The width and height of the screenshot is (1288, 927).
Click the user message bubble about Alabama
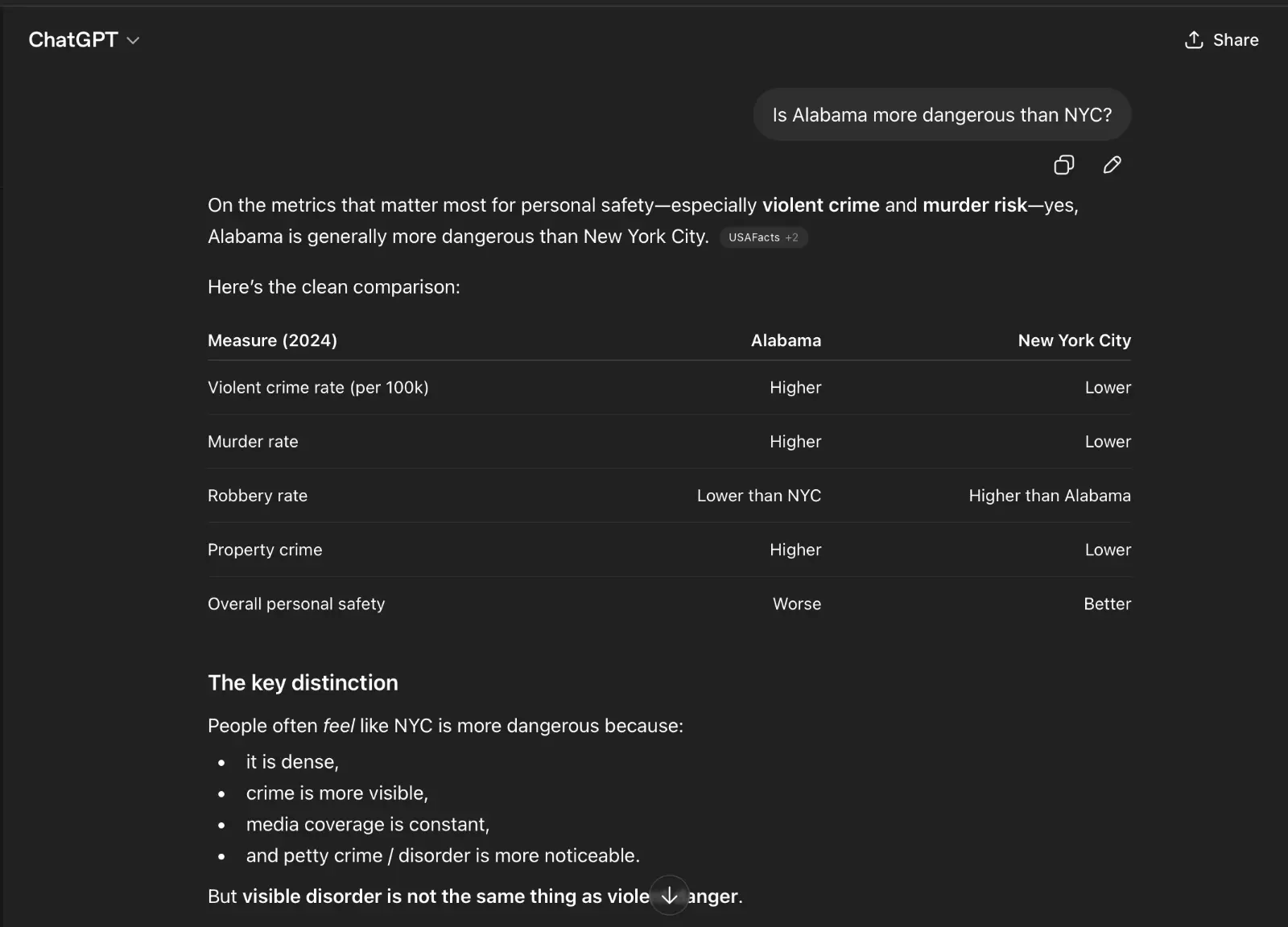[941, 115]
